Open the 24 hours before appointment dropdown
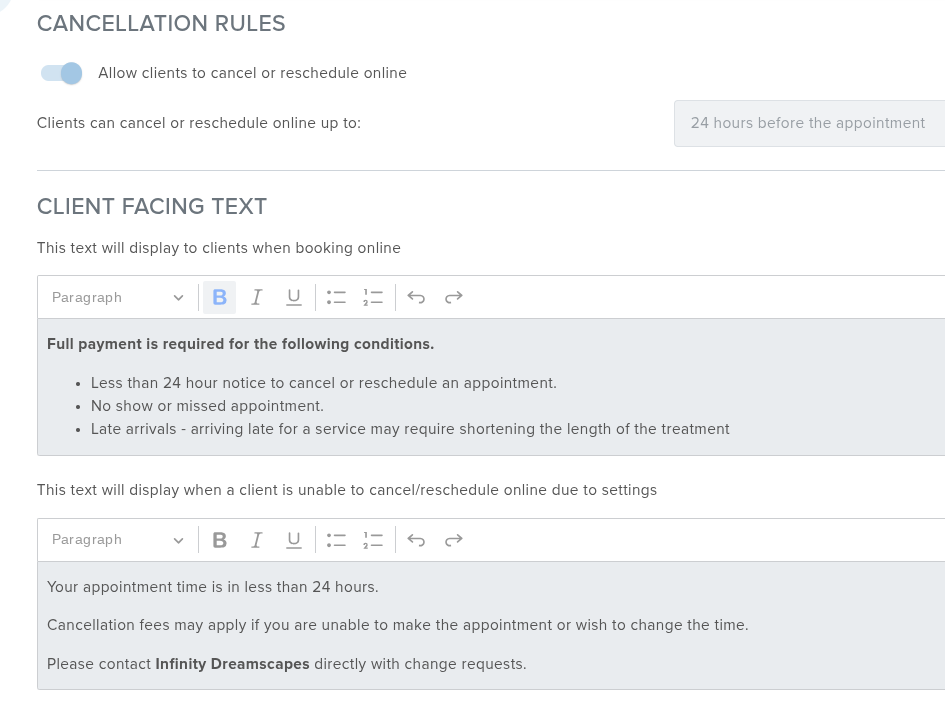This screenshot has width=945, height=707. pos(808,123)
